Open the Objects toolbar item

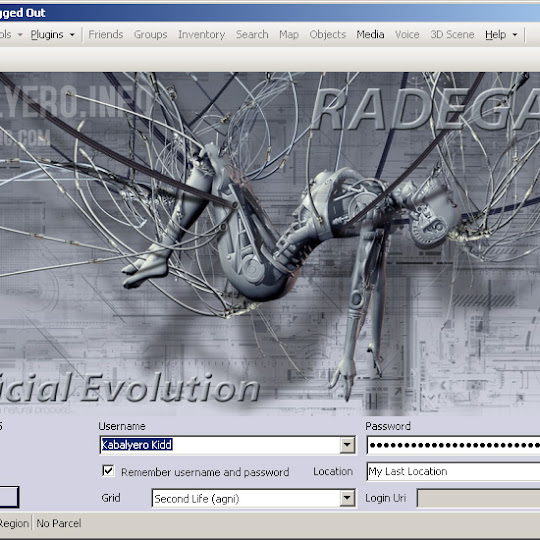coord(328,34)
